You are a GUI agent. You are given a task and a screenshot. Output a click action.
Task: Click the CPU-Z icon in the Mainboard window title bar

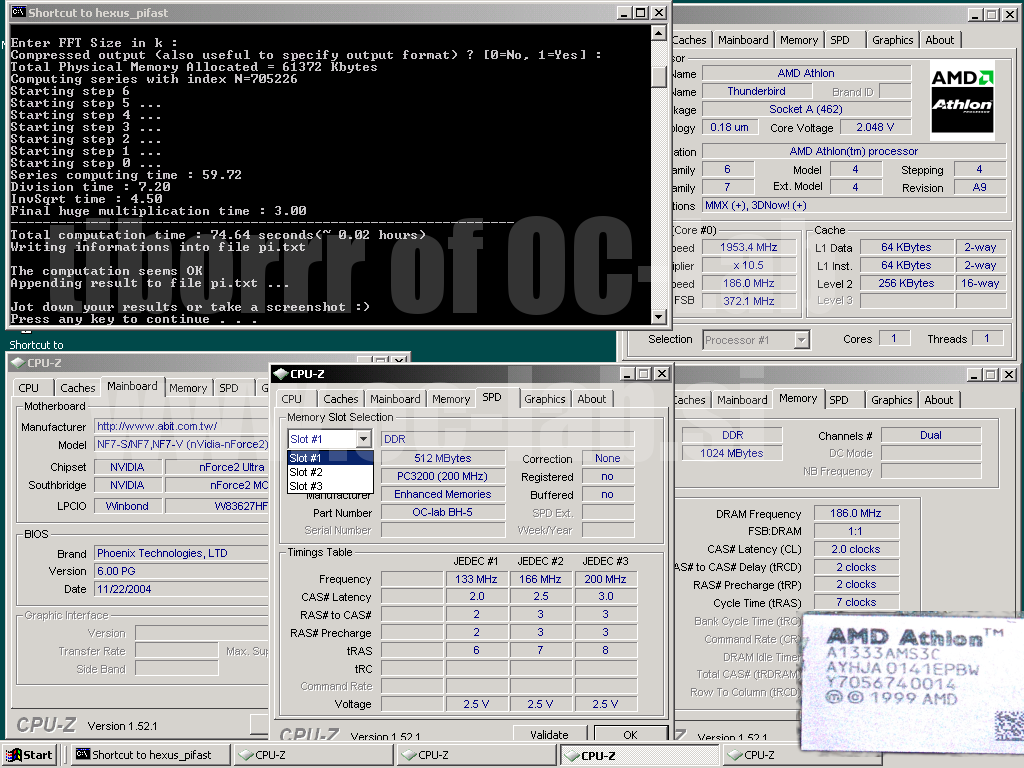[18, 363]
